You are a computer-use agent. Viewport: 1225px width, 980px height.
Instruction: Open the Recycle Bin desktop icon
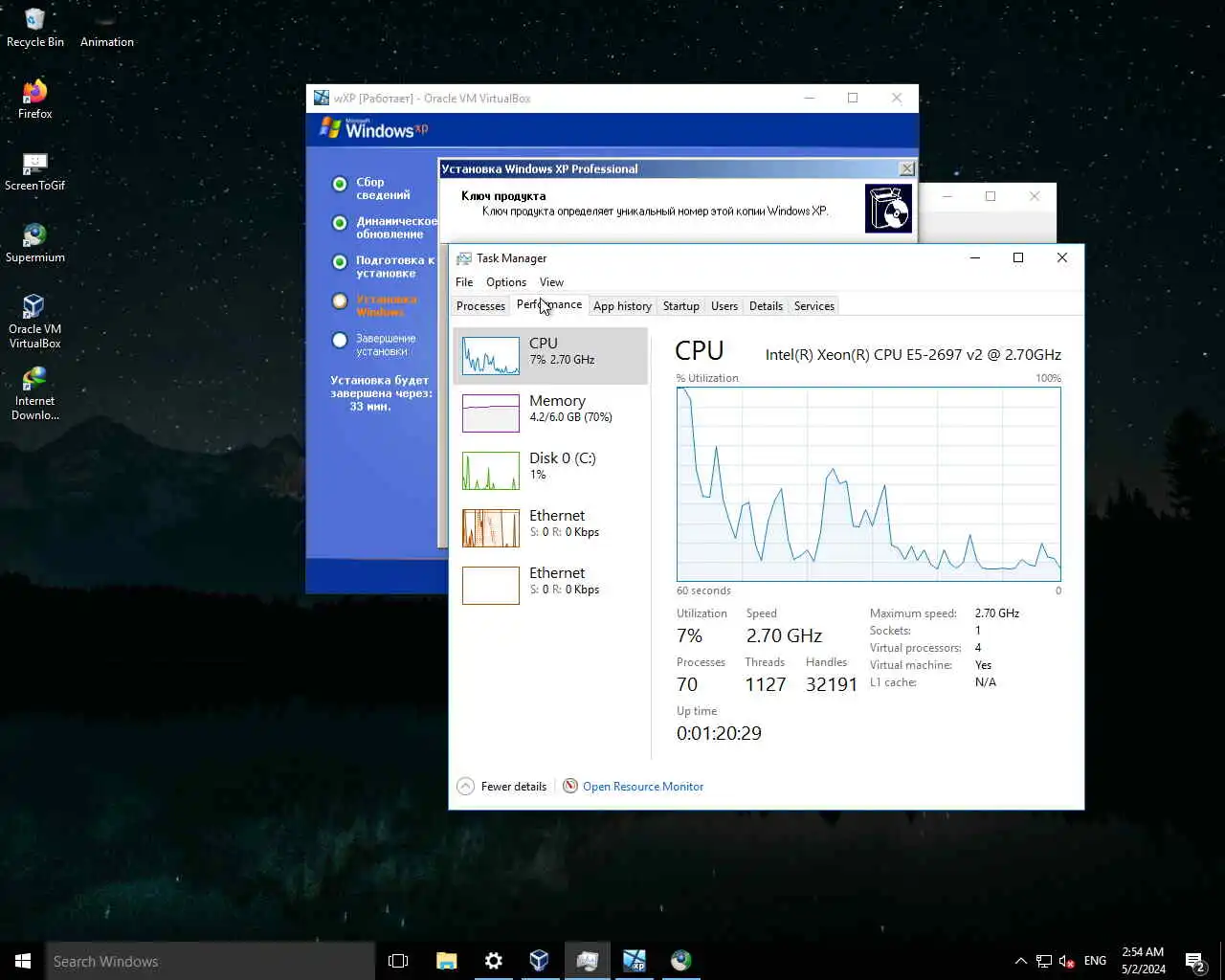click(34, 29)
